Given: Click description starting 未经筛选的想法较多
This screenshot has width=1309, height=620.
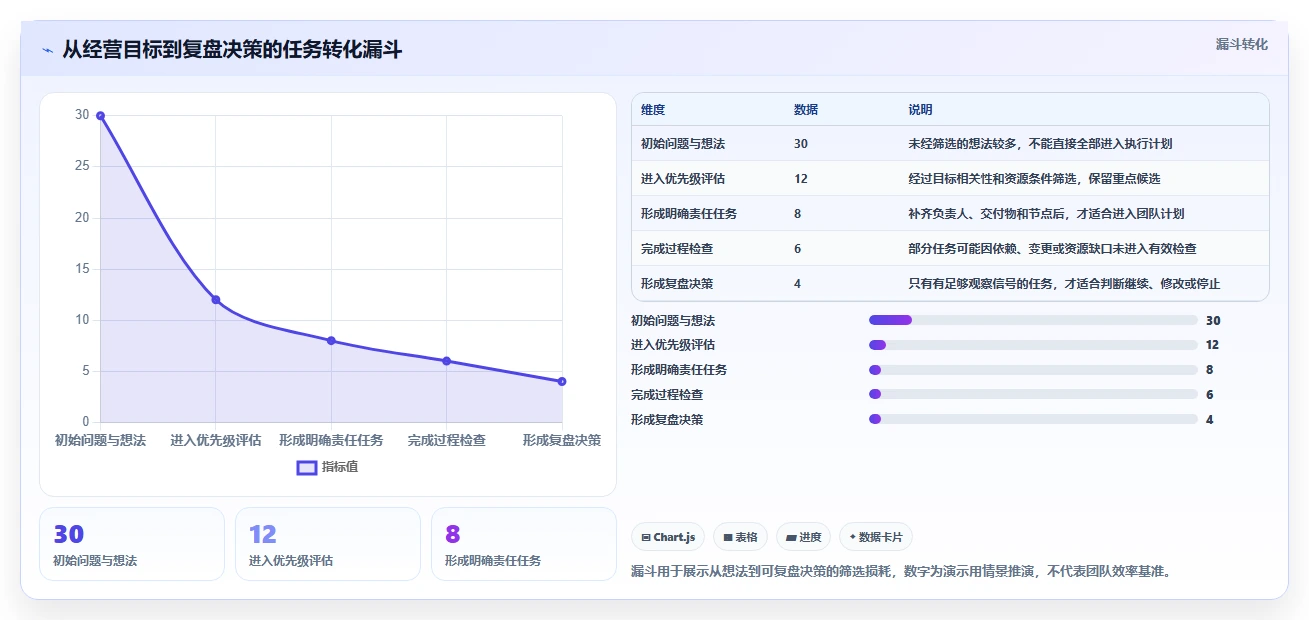Looking at the screenshot, I should [1040, 144].
